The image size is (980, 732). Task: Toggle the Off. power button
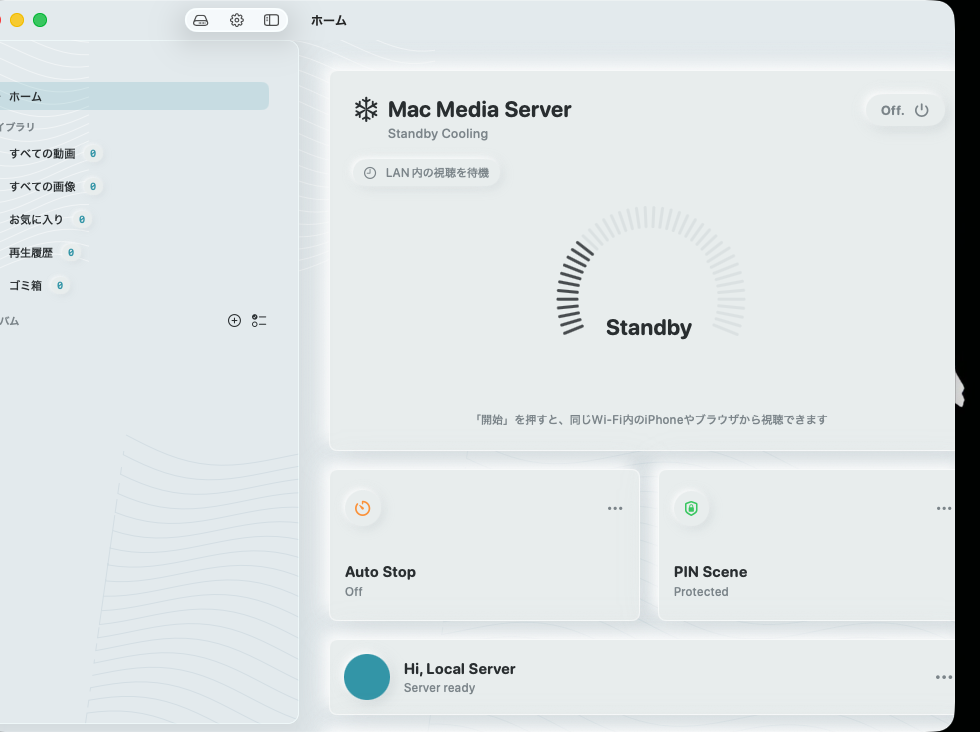904,111
